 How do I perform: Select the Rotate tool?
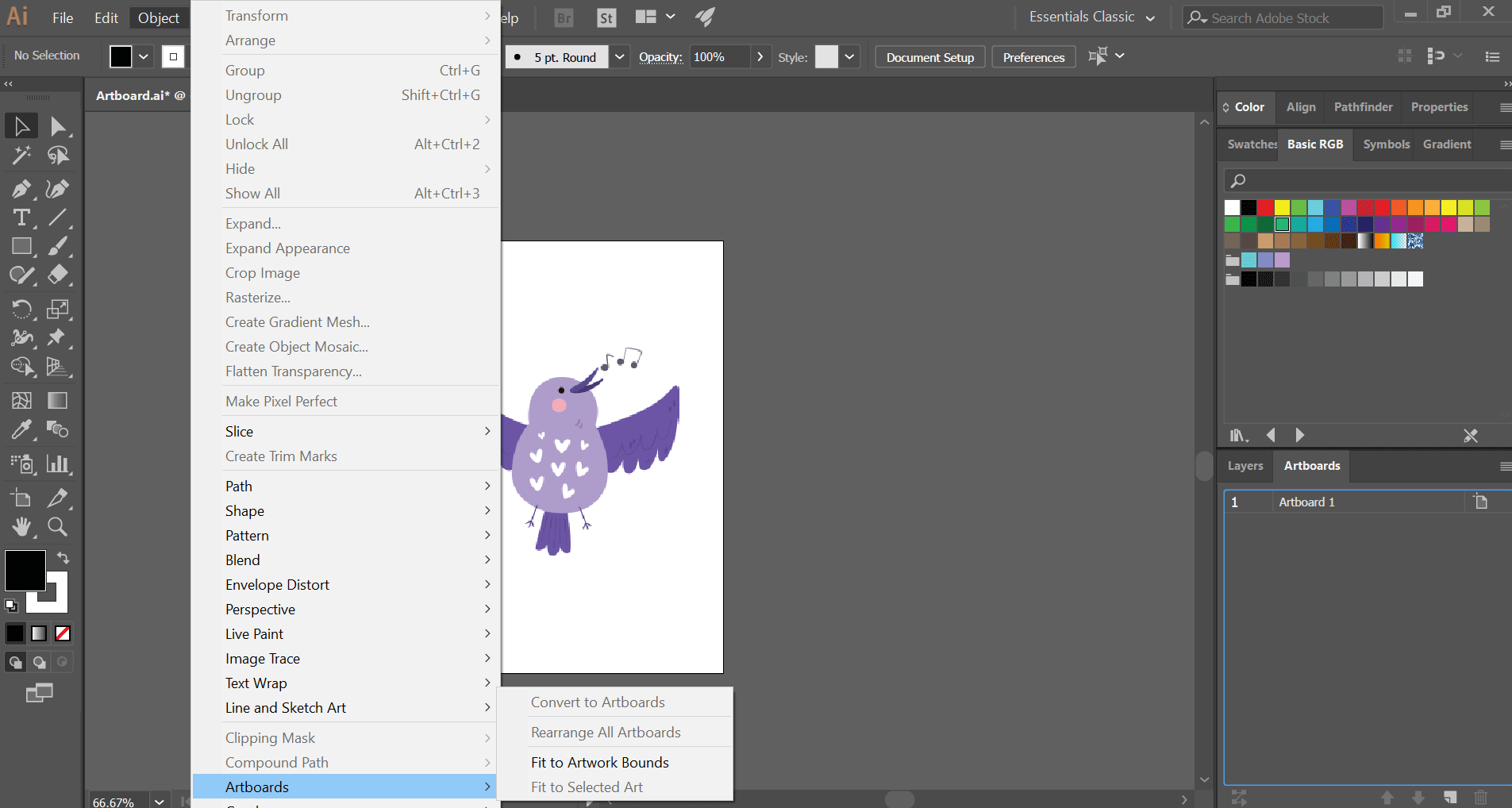[21, 309]
